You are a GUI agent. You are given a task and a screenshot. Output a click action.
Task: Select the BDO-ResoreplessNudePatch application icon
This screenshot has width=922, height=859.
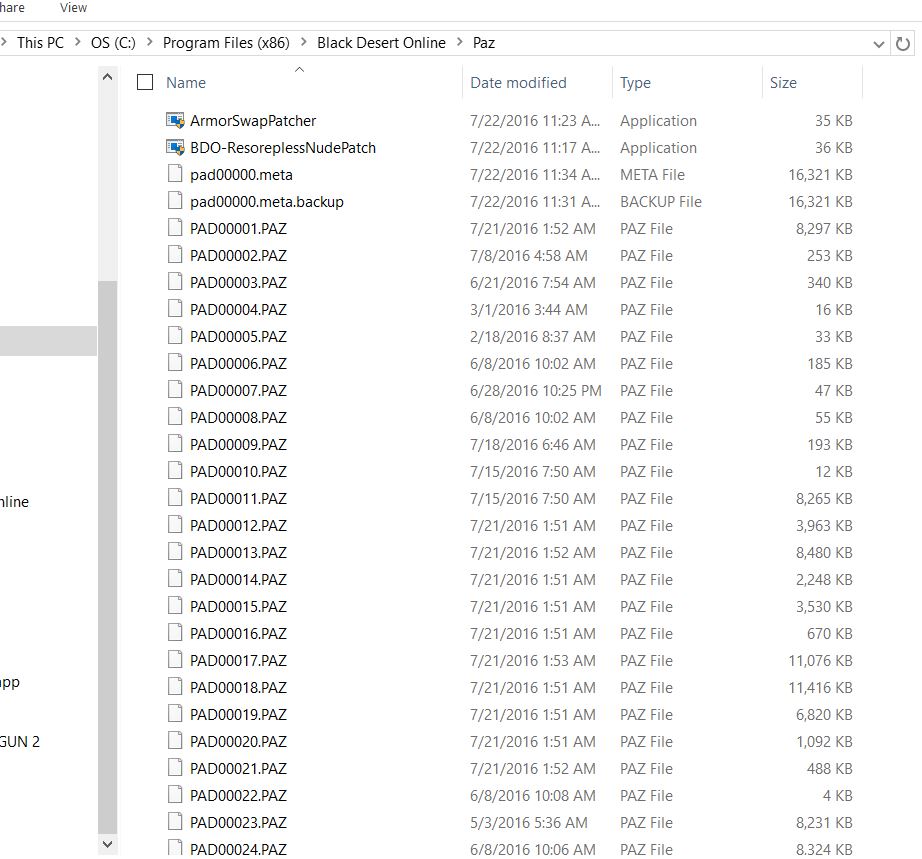176,148
